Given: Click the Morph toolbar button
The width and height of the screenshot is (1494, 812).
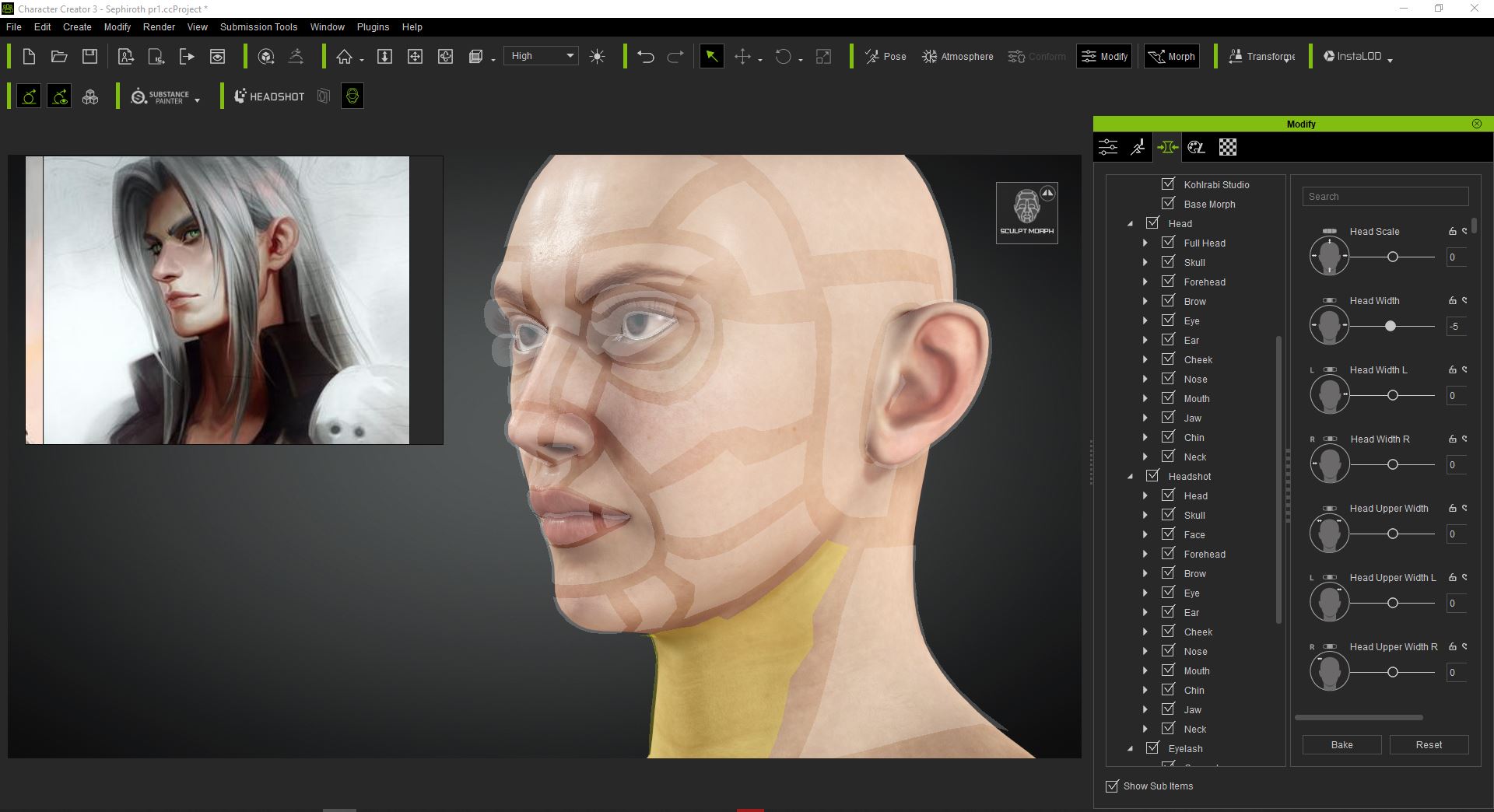Looking at the screenshot, I should pos(1172,56).
